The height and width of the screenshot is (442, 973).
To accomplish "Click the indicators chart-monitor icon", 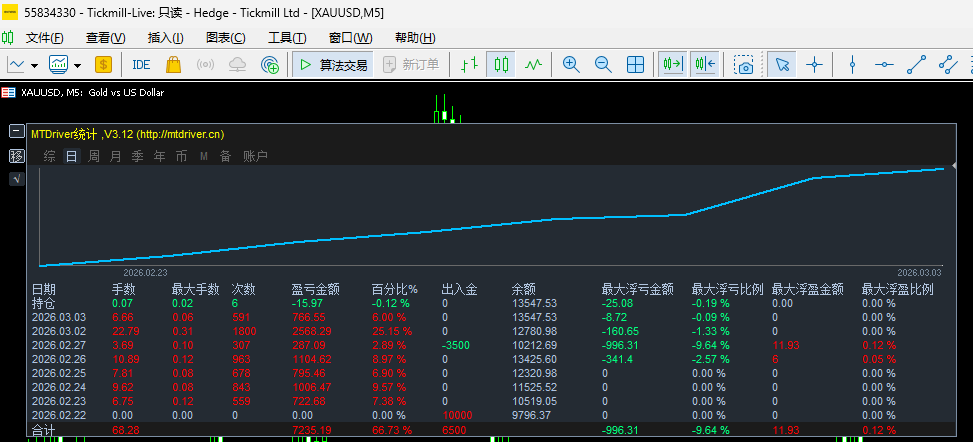I will [x=59, y=64].
